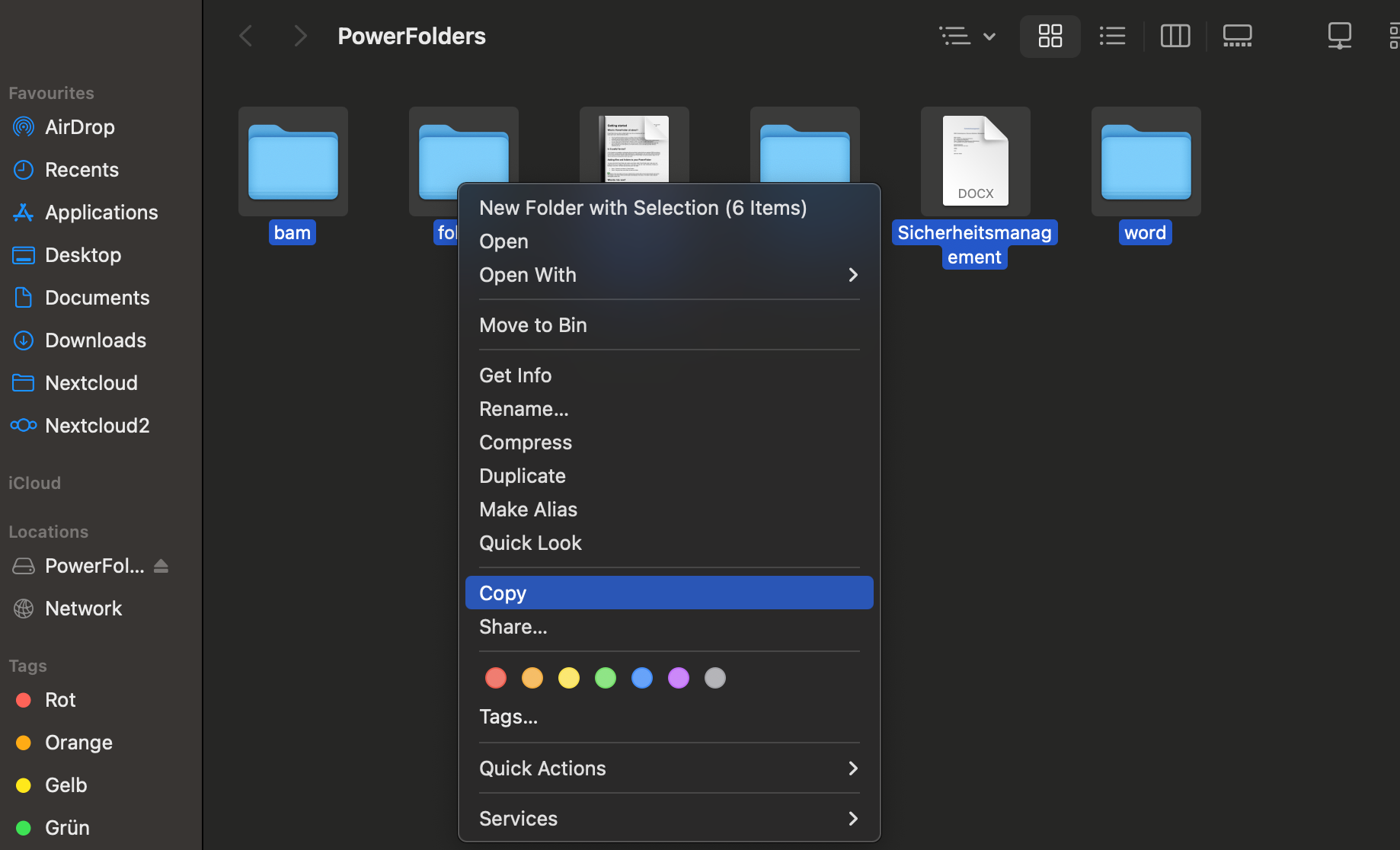Click the PowerFolders drive icon in sidebar

[x=24, y=566]
